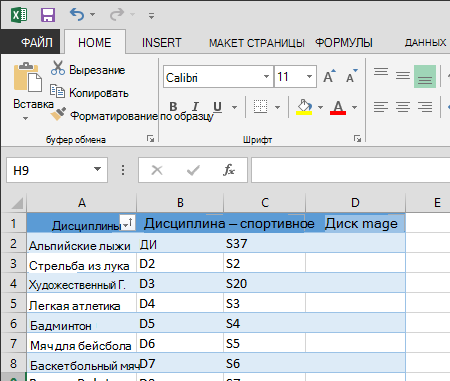450x381 pixels.
Task: Open underline style dropdown arrow
Action: (x=234, y=107)
